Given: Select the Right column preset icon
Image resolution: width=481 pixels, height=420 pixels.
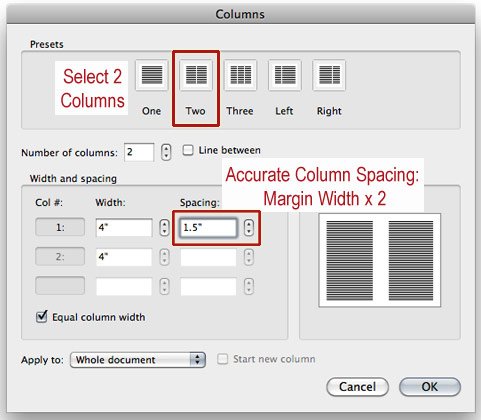Looking at the screenshot, I should pos(329,75).
